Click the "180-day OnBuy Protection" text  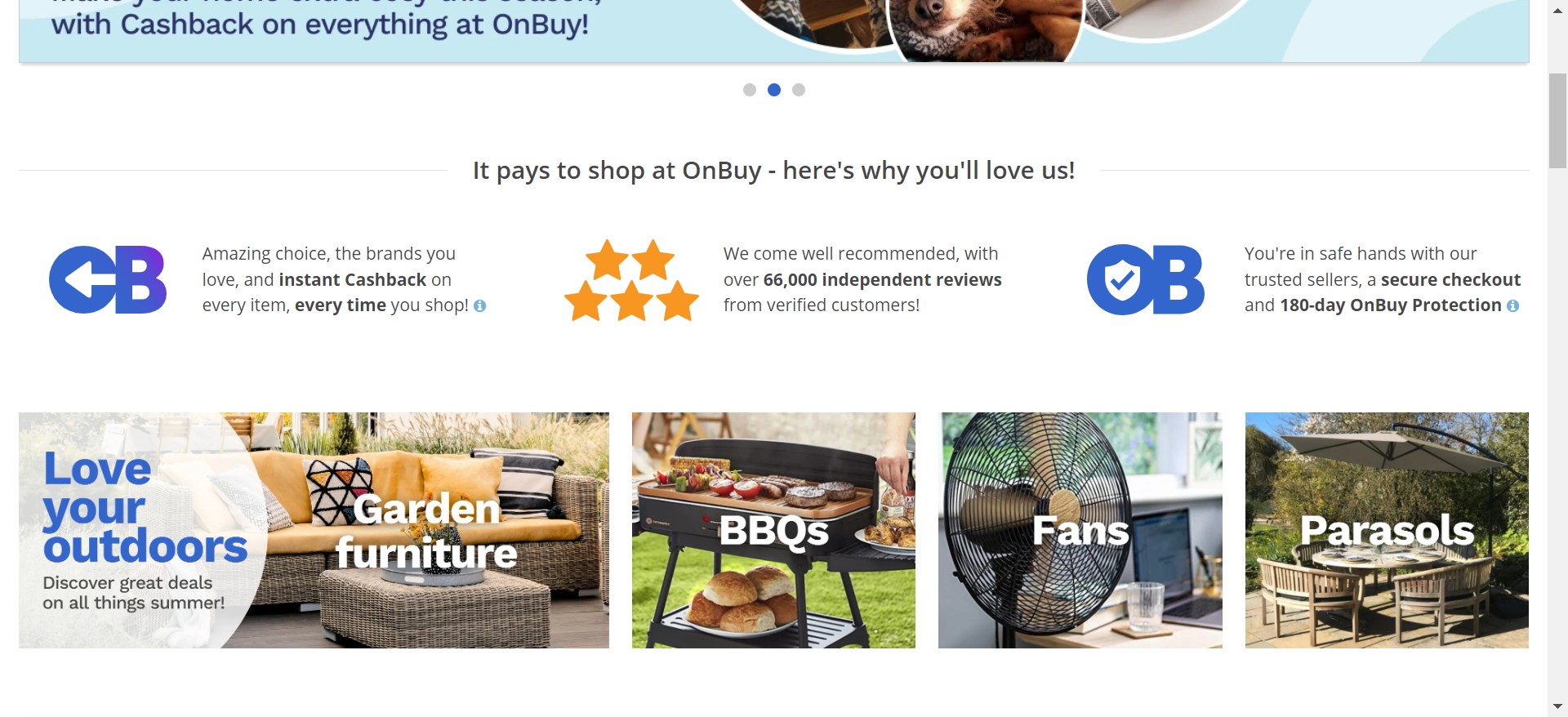1391,305
